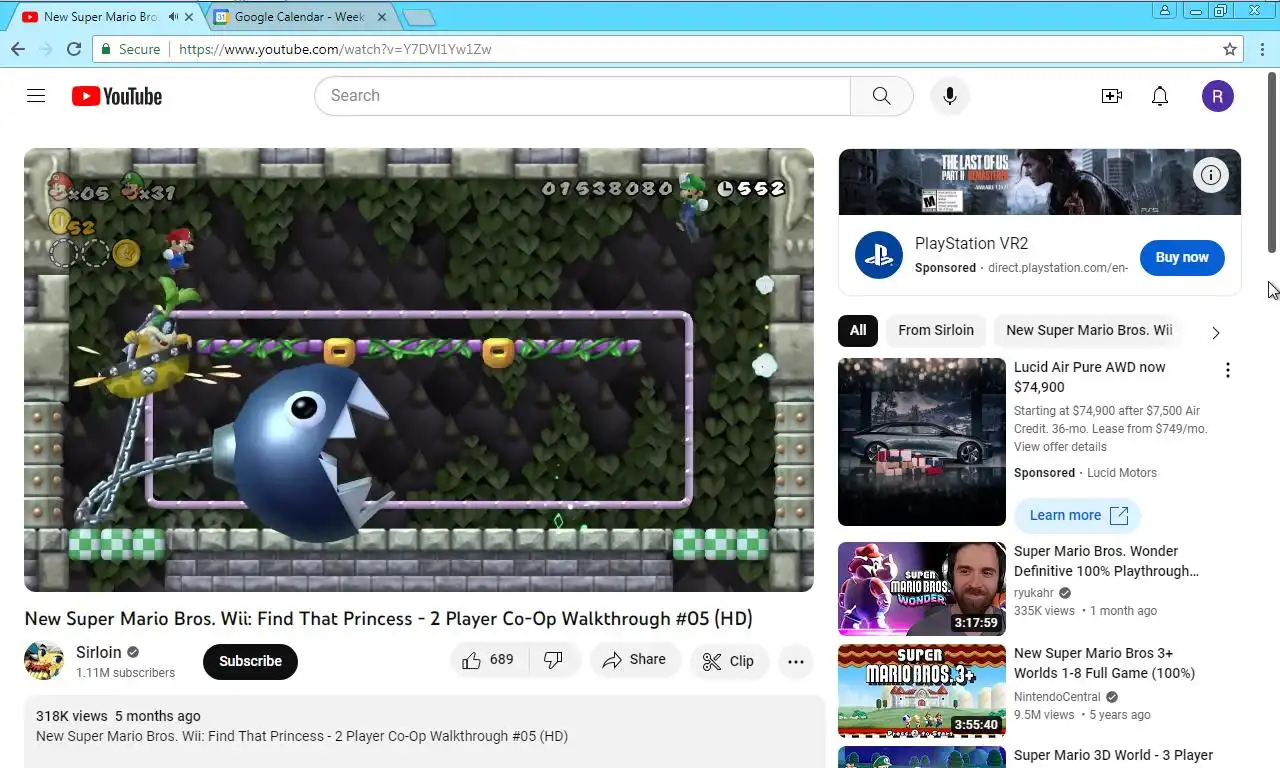
Task: Open Super Mario Bros. Wonder video thumbnail
Action: (922, 589)
